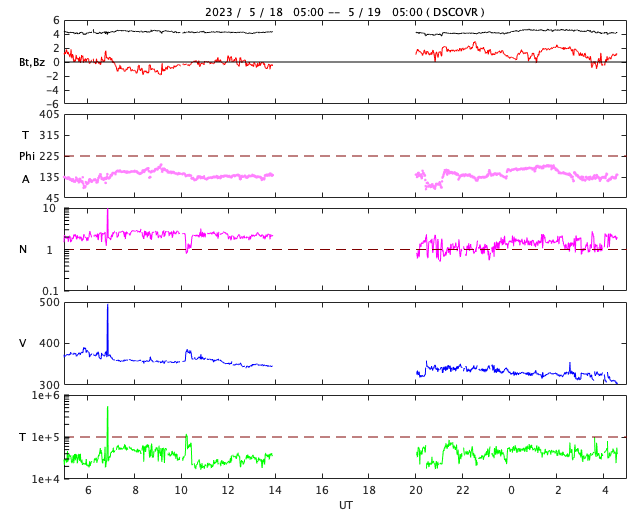Click the 'Phi' axis label
This screenshot has height=512, width=640.
[27, 156]
